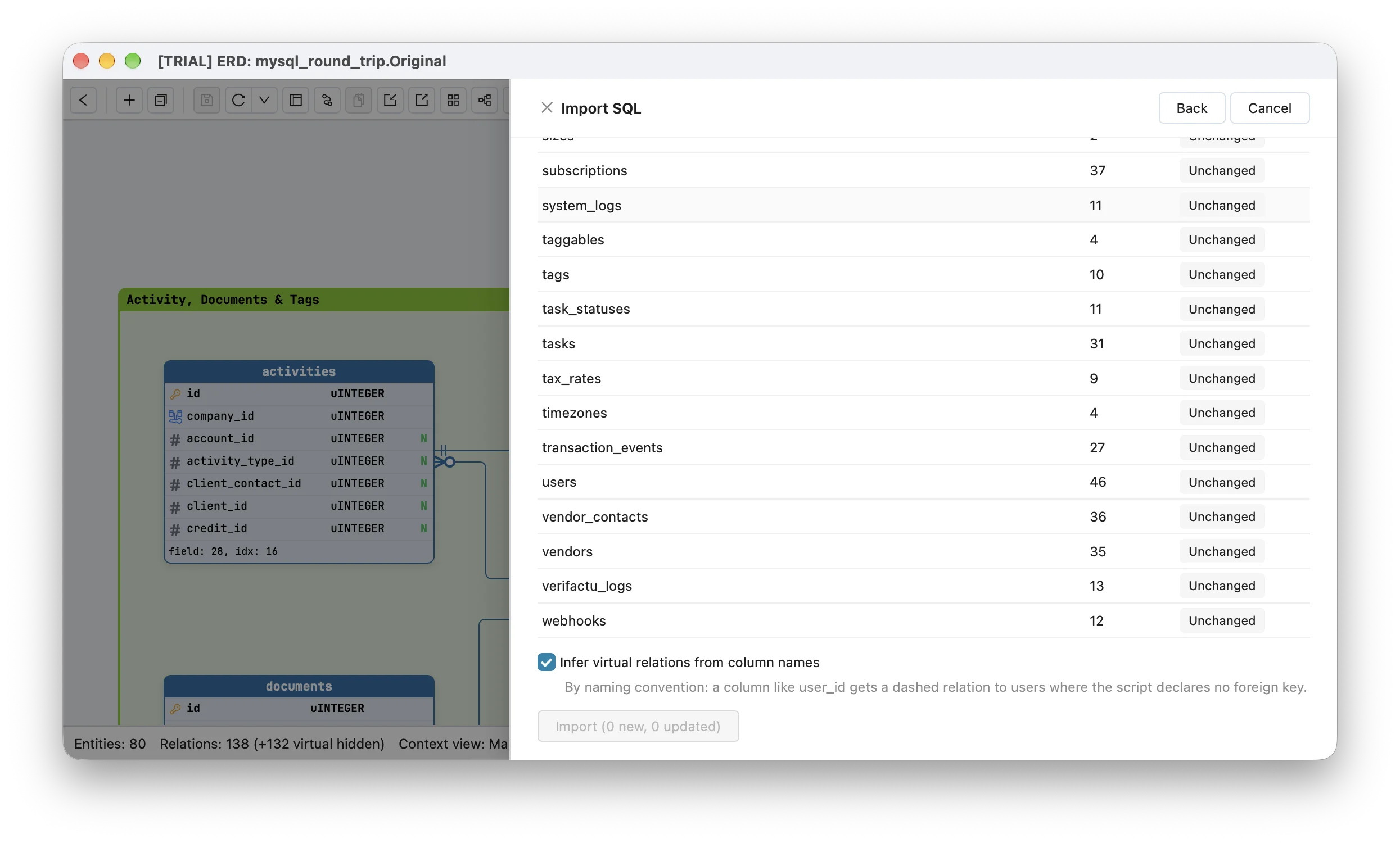
Task: Open the dropdown arrow beside refresh
Action: [264, 100]
